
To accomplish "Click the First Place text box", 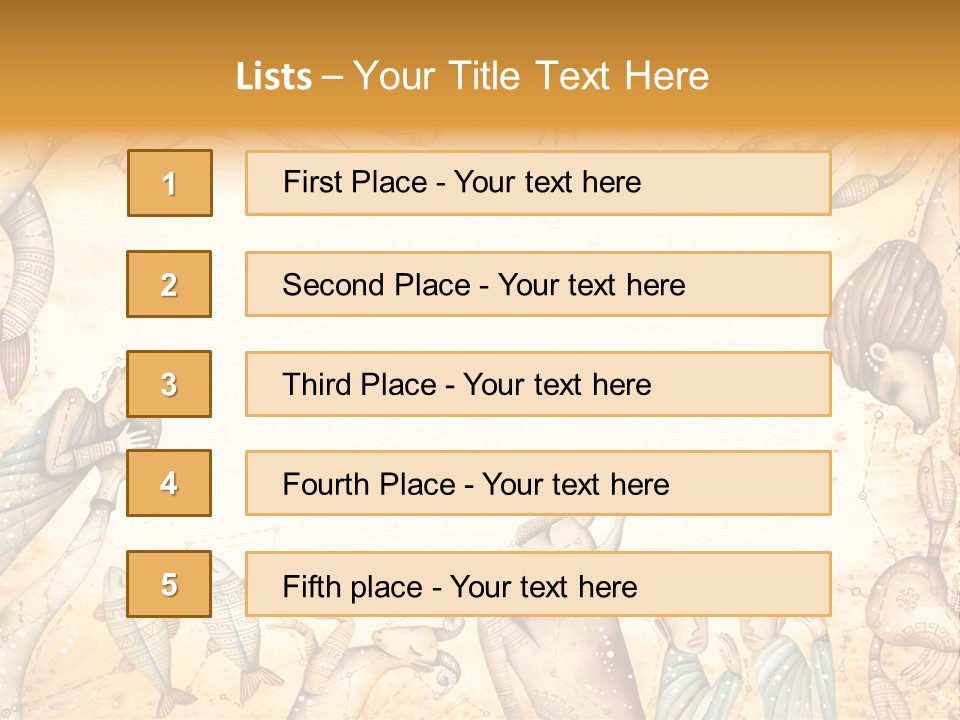I will click(x=538, y=183).
